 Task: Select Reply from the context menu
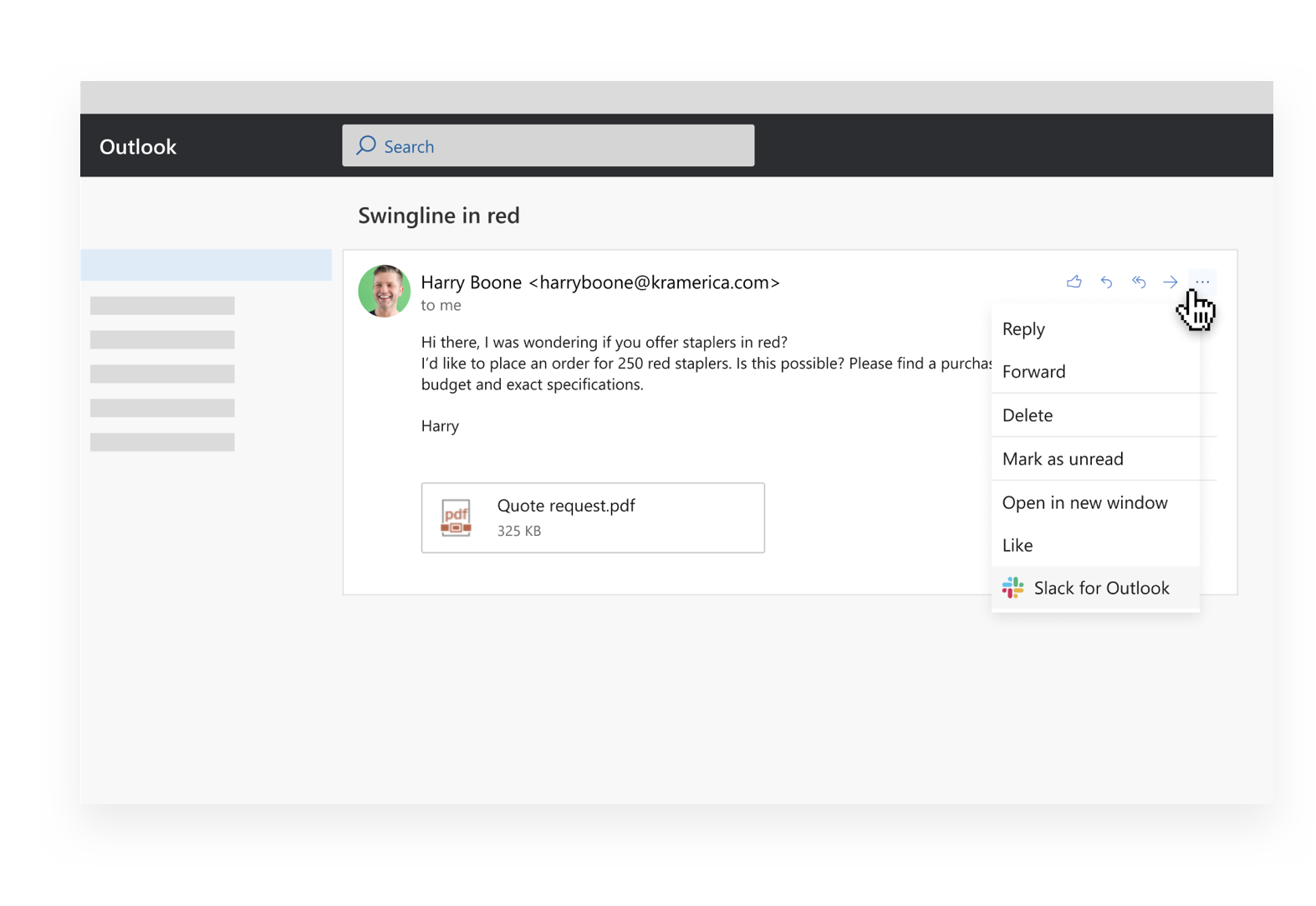tap(1095, 328)
